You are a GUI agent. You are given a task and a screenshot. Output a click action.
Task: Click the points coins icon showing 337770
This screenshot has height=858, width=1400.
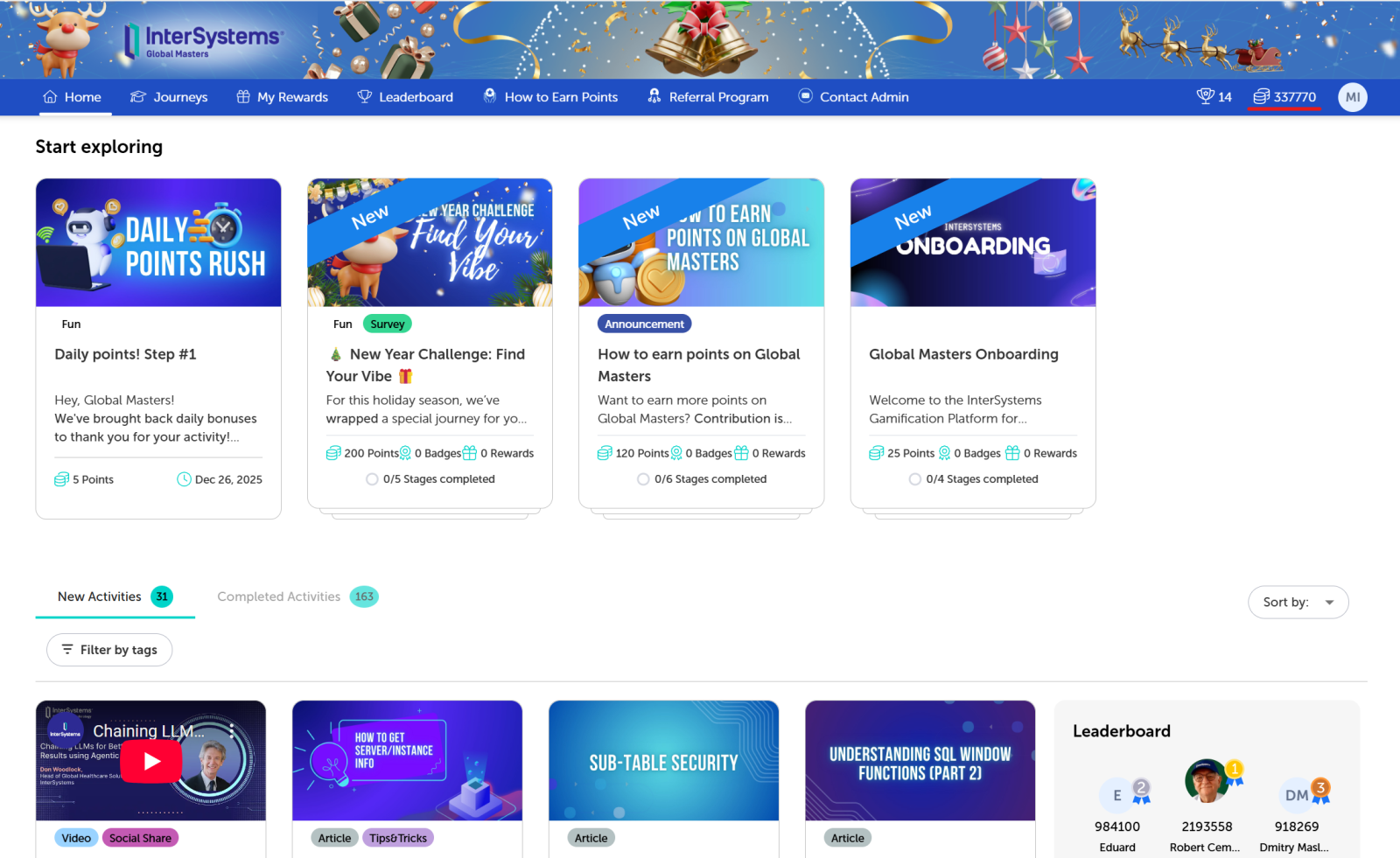tap(1261, 96)
